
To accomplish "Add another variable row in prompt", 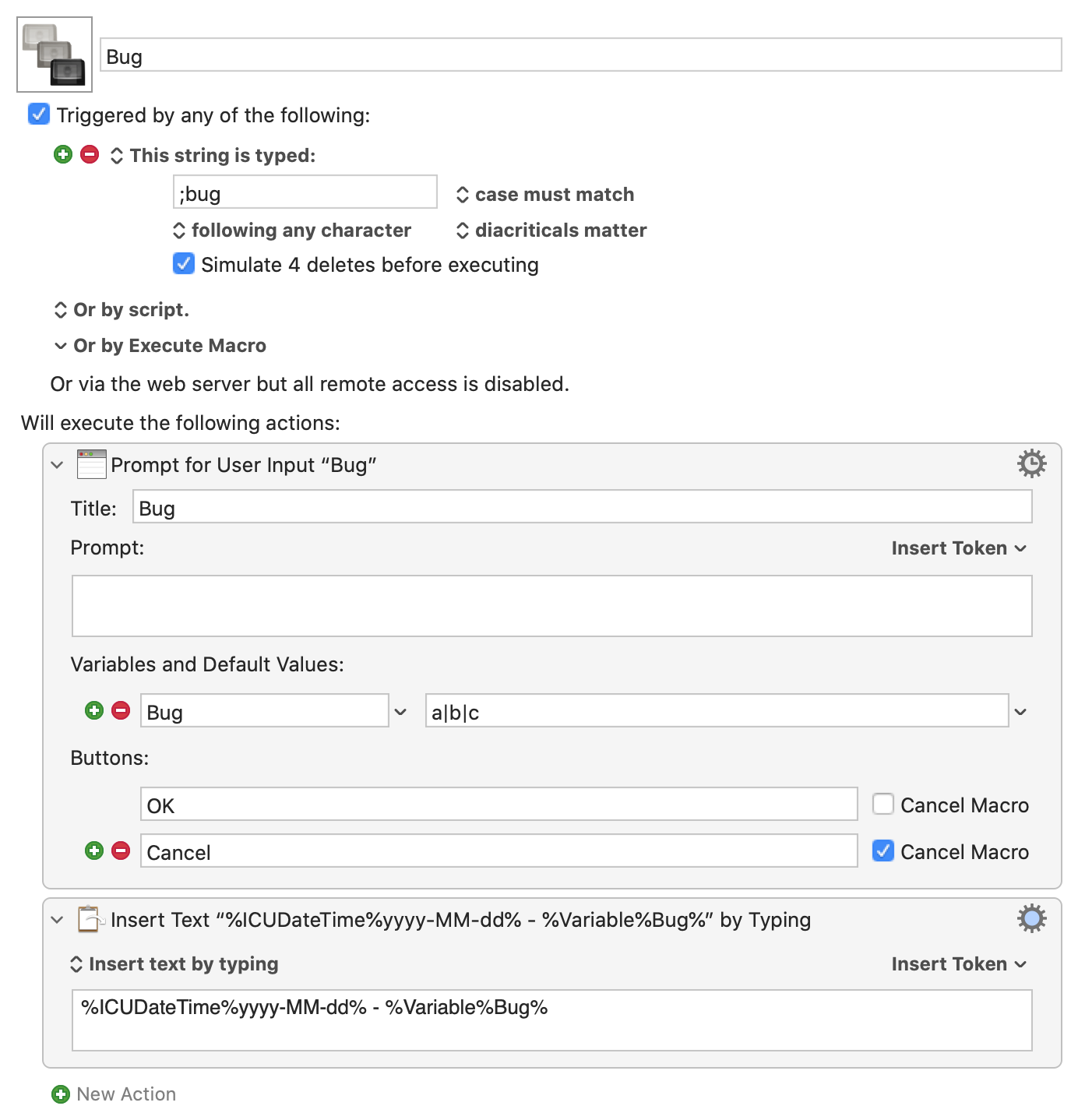I will pos(94,710).
